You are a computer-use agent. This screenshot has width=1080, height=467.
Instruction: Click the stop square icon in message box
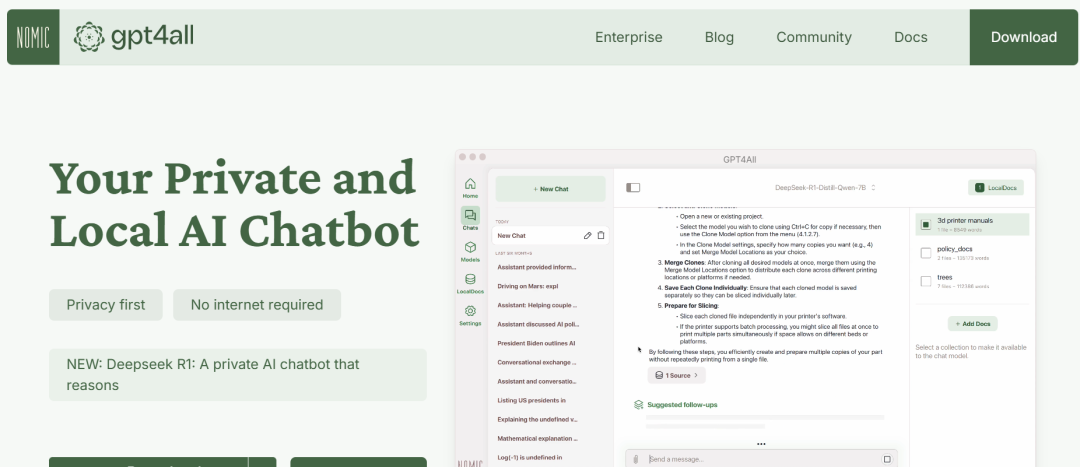(x=887, y=459)
